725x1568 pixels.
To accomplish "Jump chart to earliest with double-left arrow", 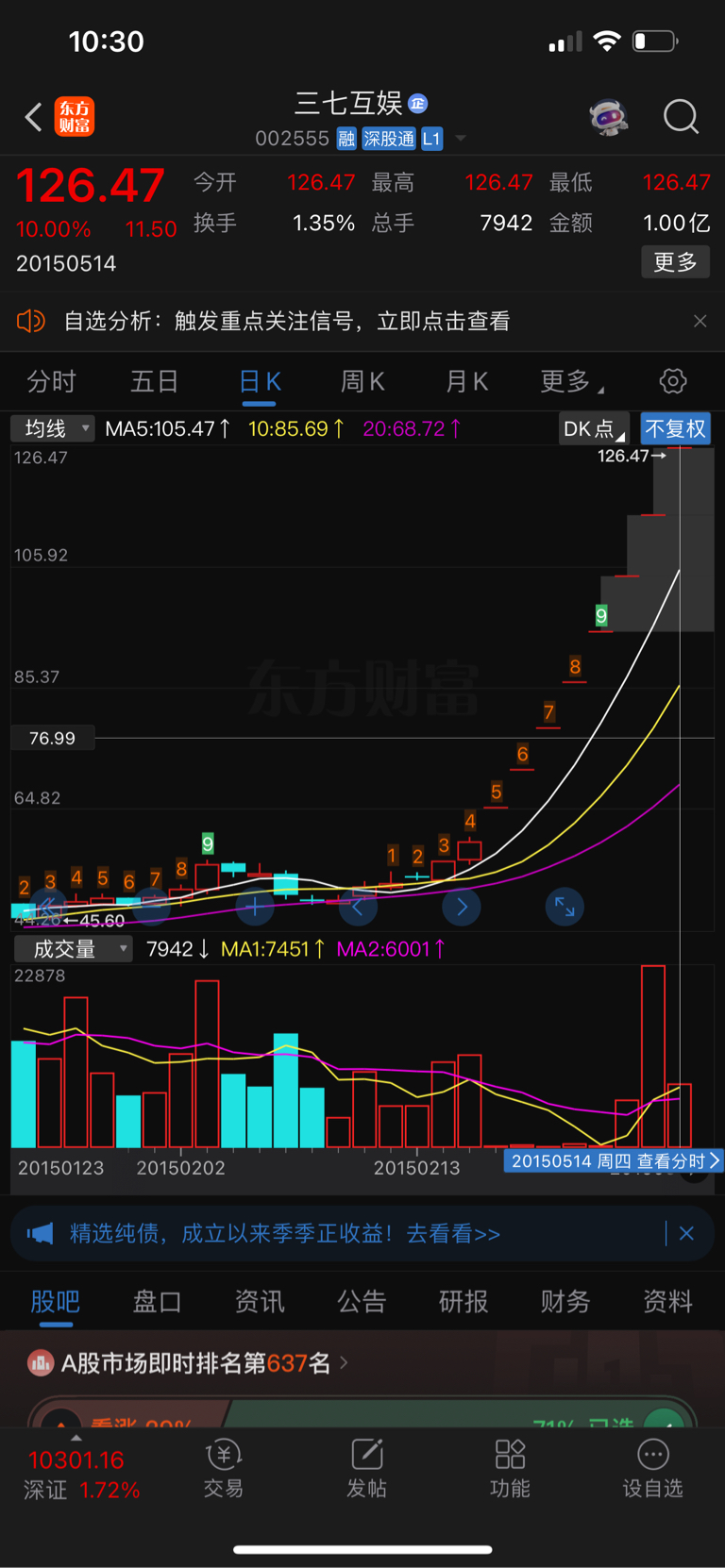I will click(x=47, y=907).
